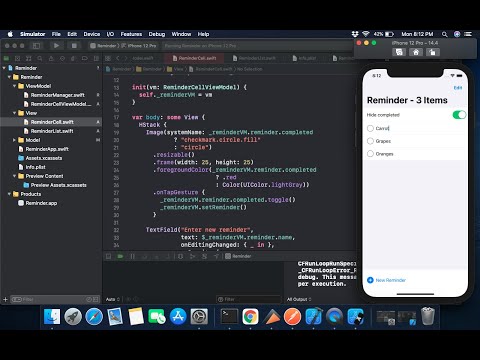Open the File menu
Screen dimensions: 480x360
56,34
